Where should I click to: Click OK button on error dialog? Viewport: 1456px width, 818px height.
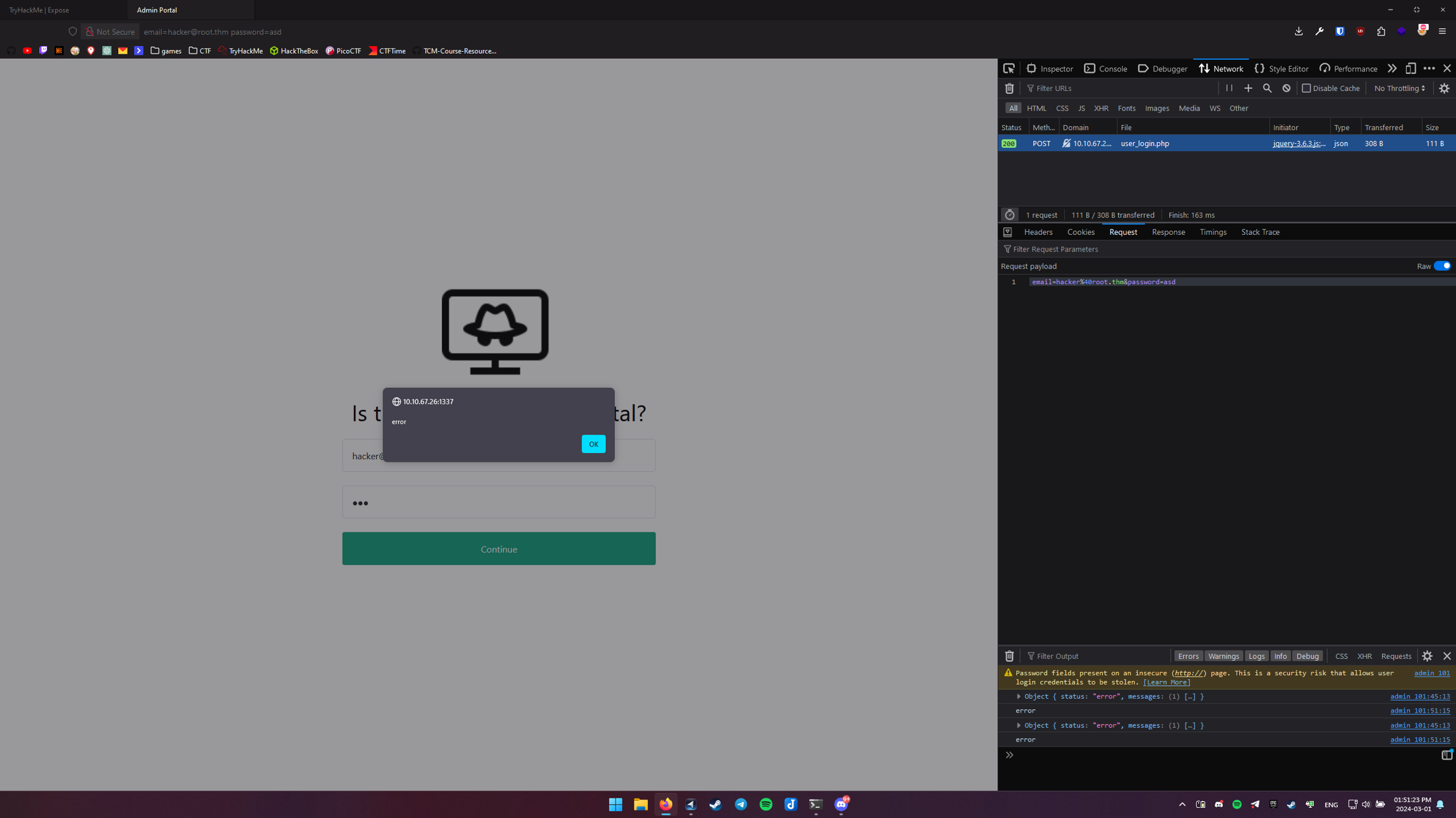coord(593,443)
